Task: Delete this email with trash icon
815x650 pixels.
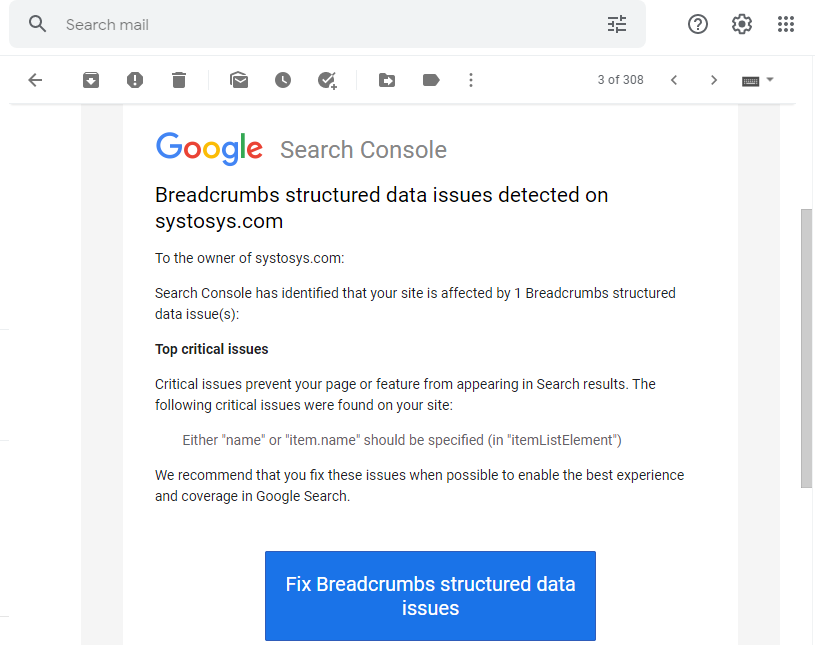Action: point(179,80)
